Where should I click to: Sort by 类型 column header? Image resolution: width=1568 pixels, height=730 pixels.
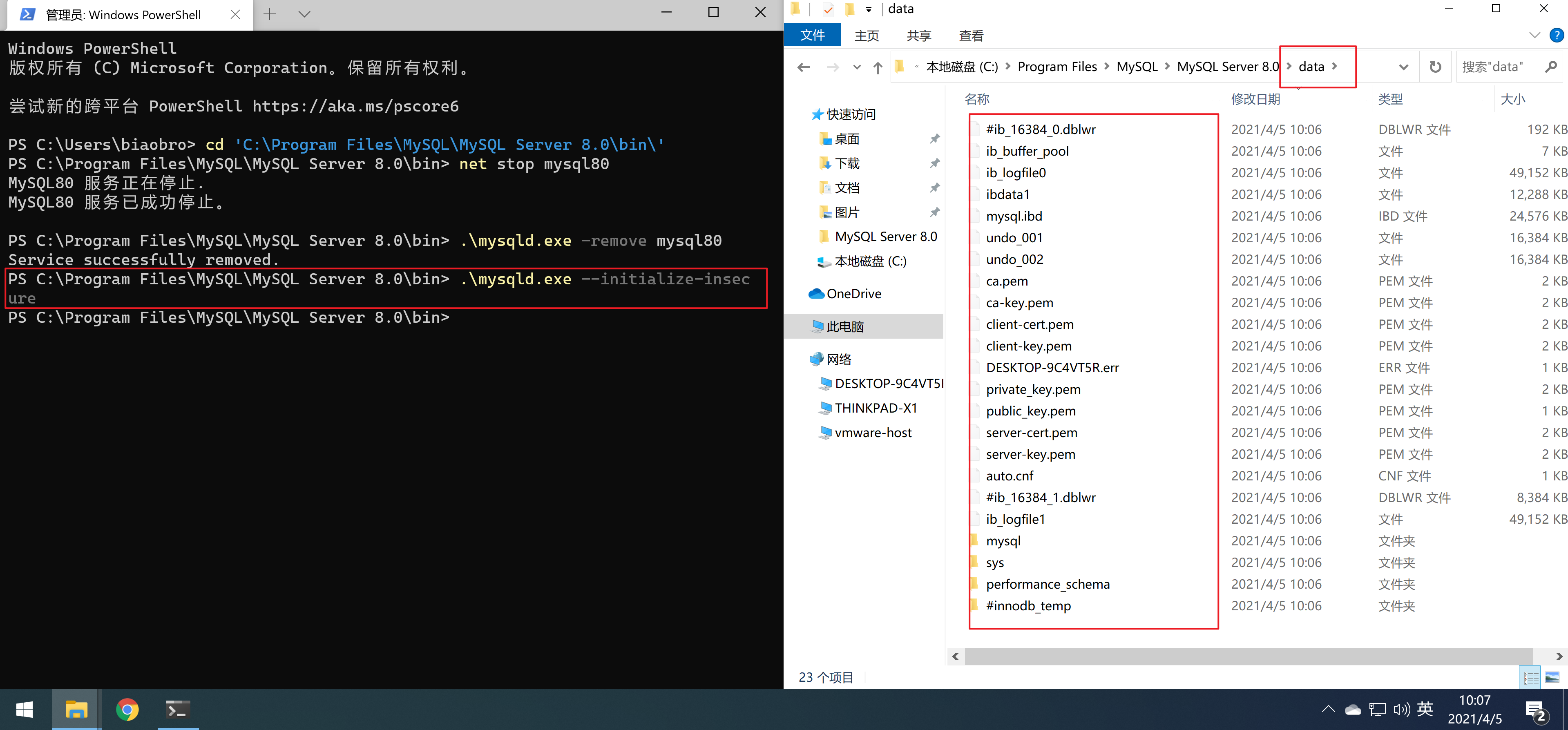(1390, 99)
